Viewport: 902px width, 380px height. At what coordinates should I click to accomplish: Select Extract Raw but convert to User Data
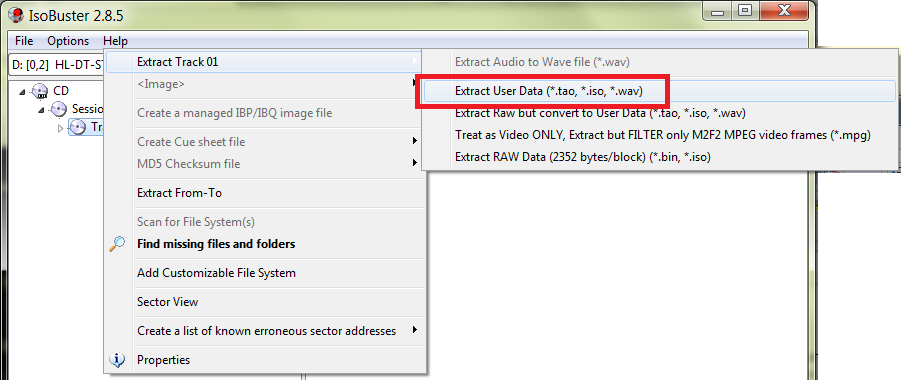point(659,113)
